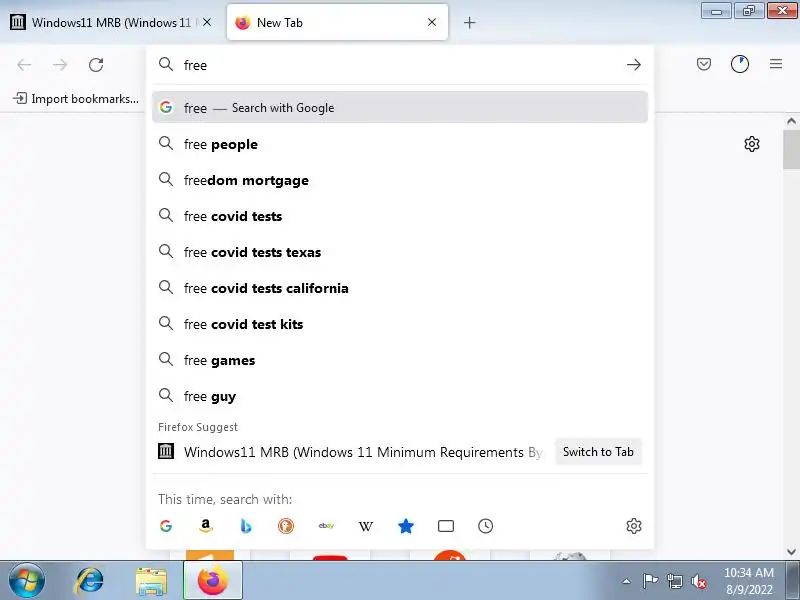Open search settings gear in the dropdown

(634, 526)
